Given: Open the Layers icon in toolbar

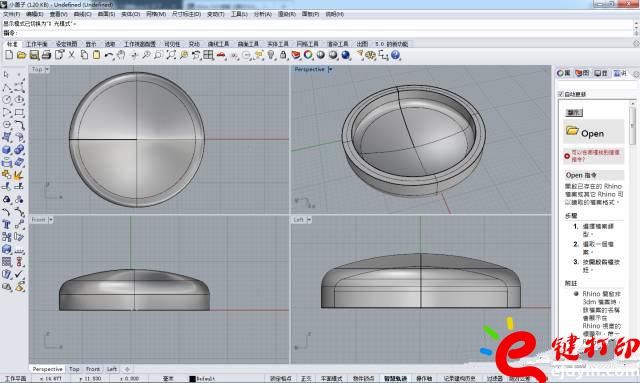Looking at the screenshot, I should point(296,55).
